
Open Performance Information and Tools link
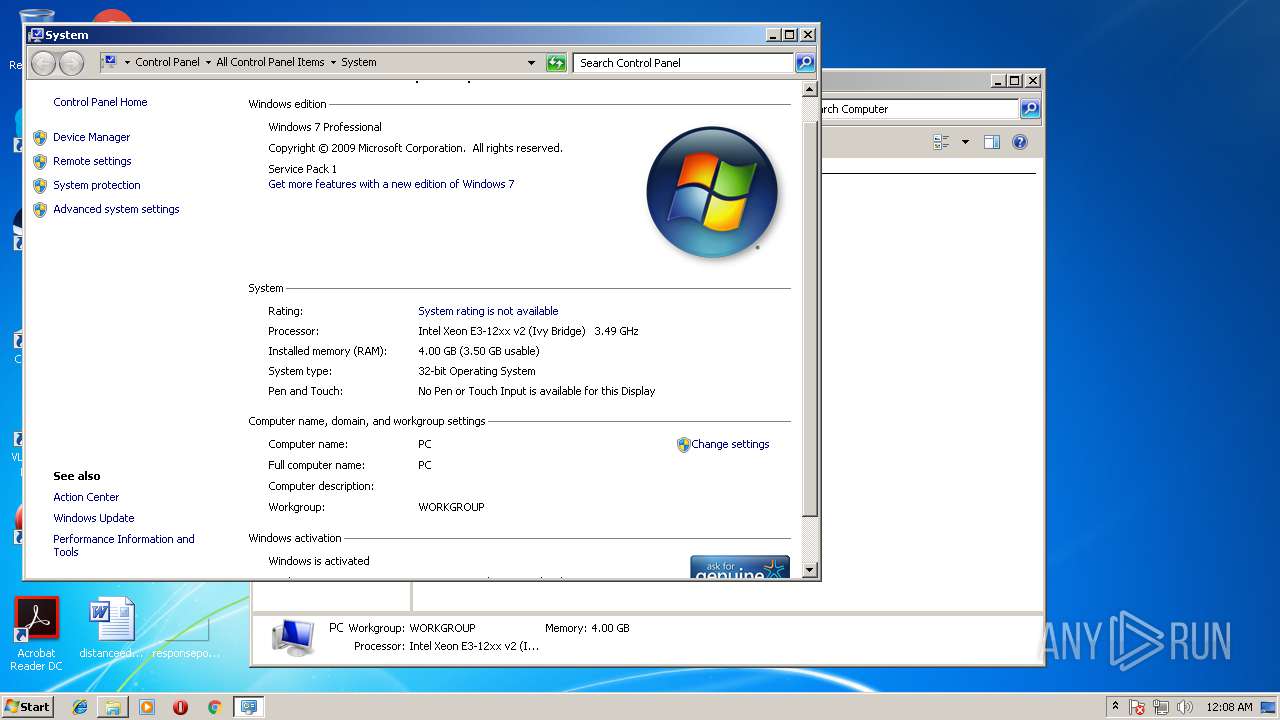pyautogui.click(x=124, y=545)
